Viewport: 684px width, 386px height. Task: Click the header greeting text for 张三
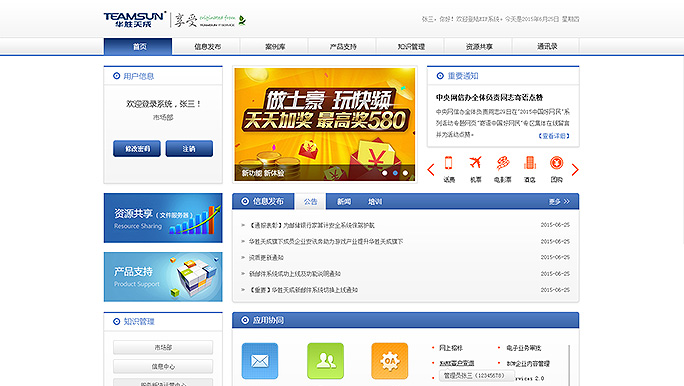[x=500, y=19]
